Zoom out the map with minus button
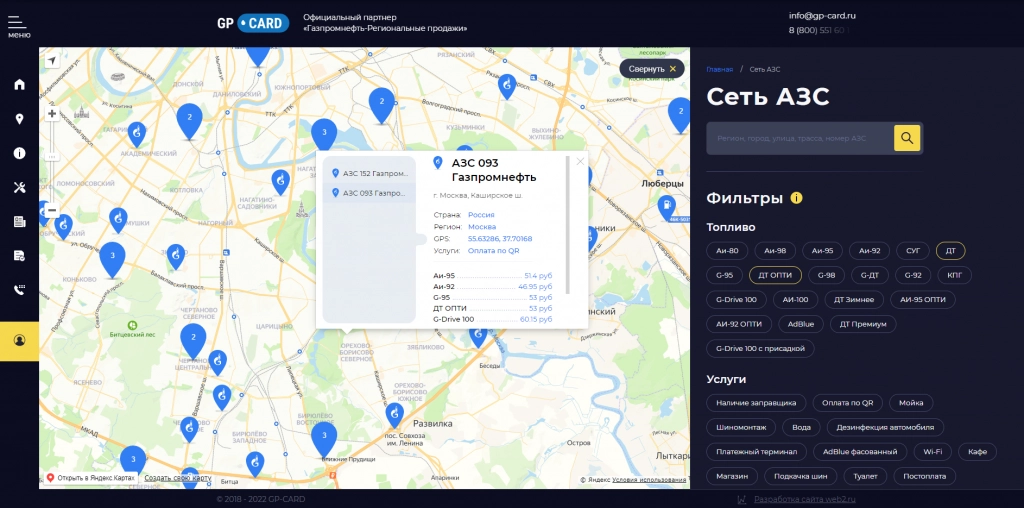 point(52,211)
